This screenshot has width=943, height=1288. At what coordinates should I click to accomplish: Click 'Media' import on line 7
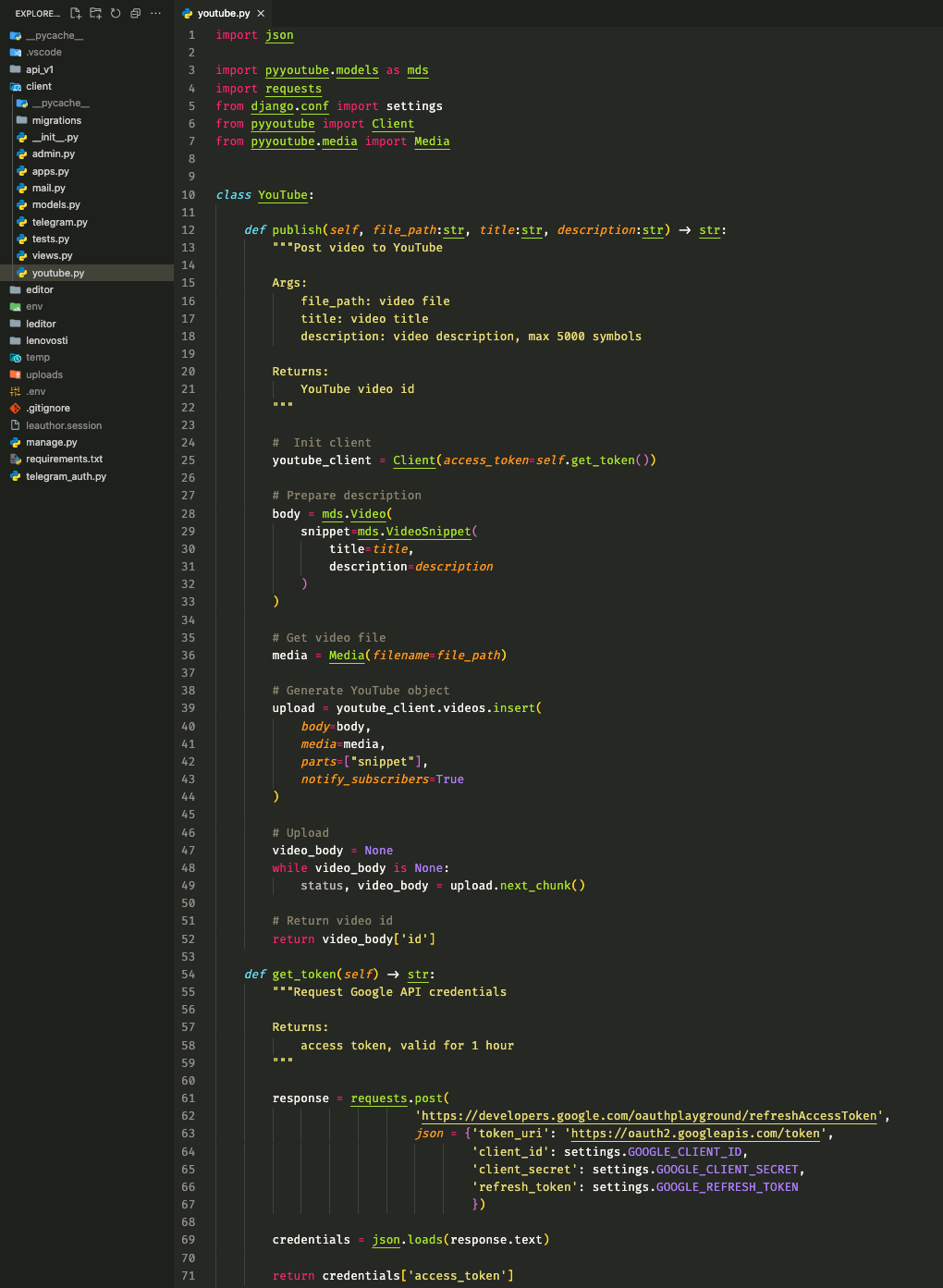point(432,141)
